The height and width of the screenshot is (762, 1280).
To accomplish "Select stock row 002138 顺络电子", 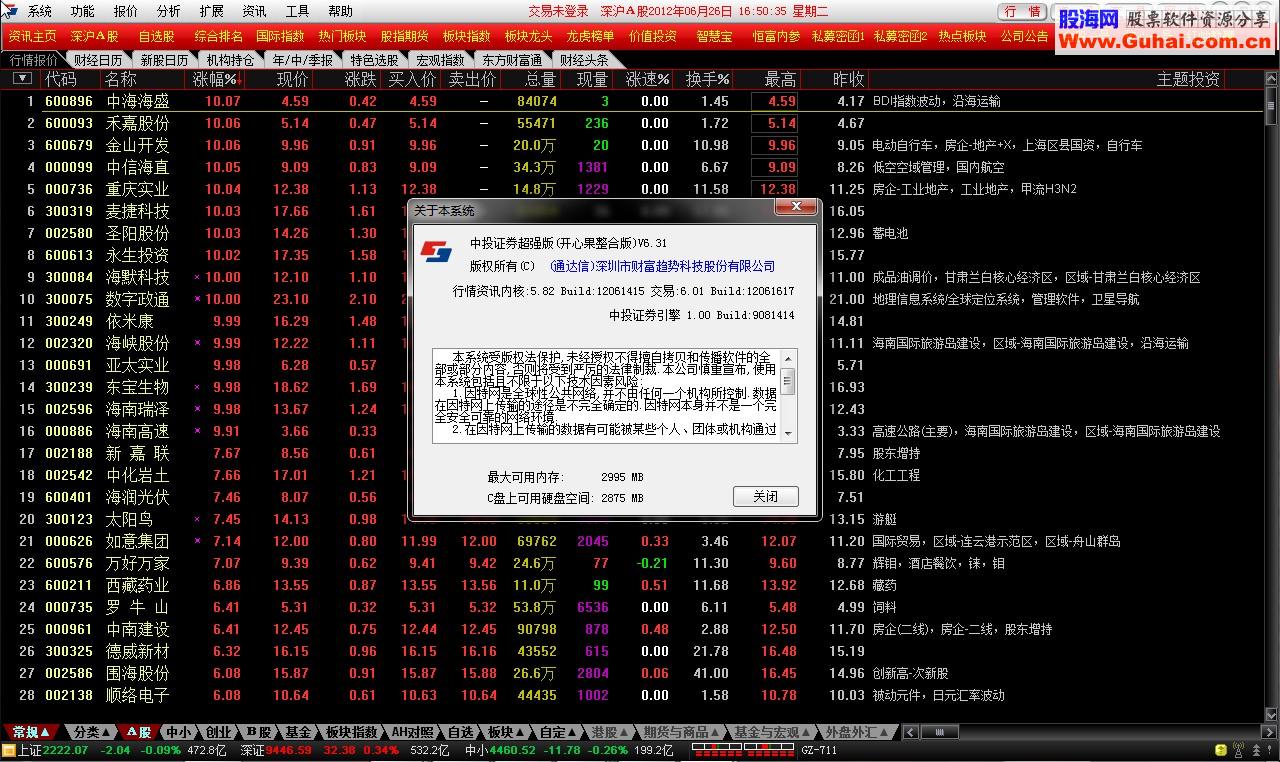I will [x=631, y=695].
